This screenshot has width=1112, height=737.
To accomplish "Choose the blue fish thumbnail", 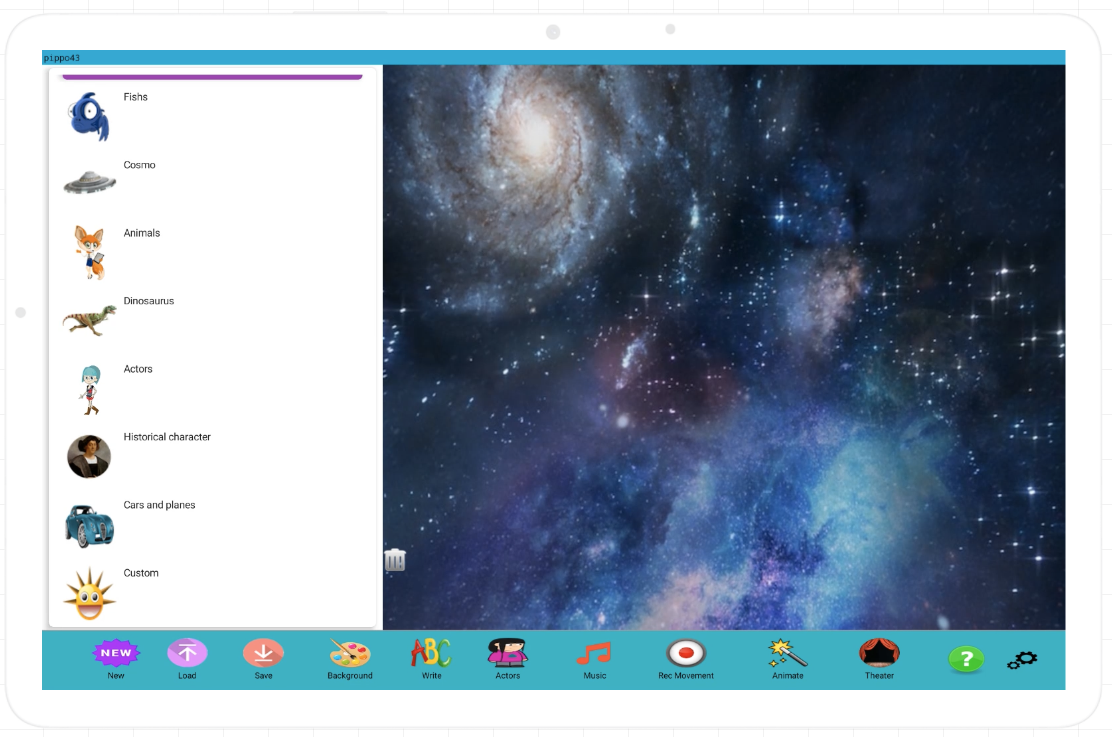I will (89, 116).
